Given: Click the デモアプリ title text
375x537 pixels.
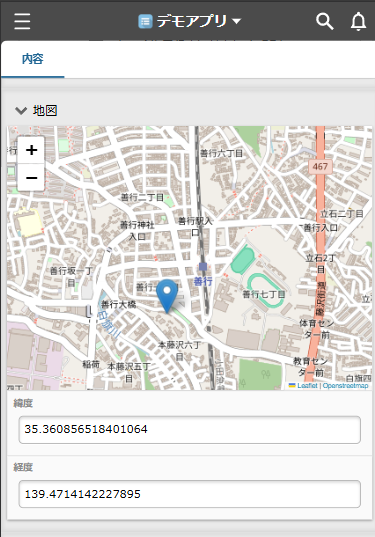Looking at the screenshot, I should tap(192, 22).
